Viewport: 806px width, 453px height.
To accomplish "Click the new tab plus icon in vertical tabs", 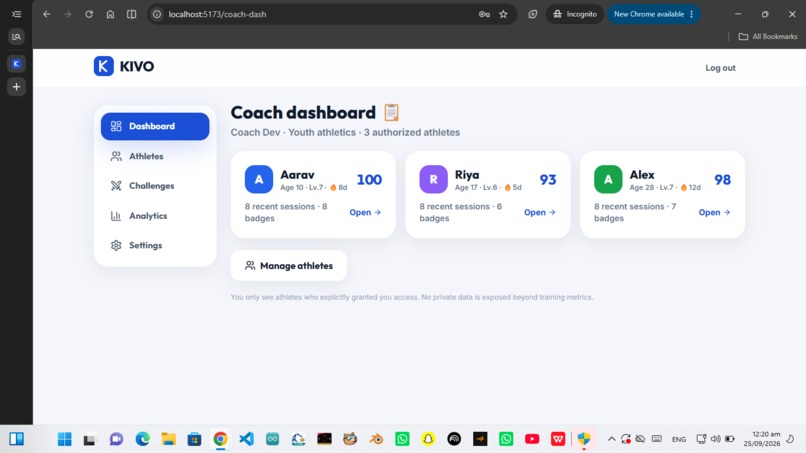I will [x=16, y=86].
